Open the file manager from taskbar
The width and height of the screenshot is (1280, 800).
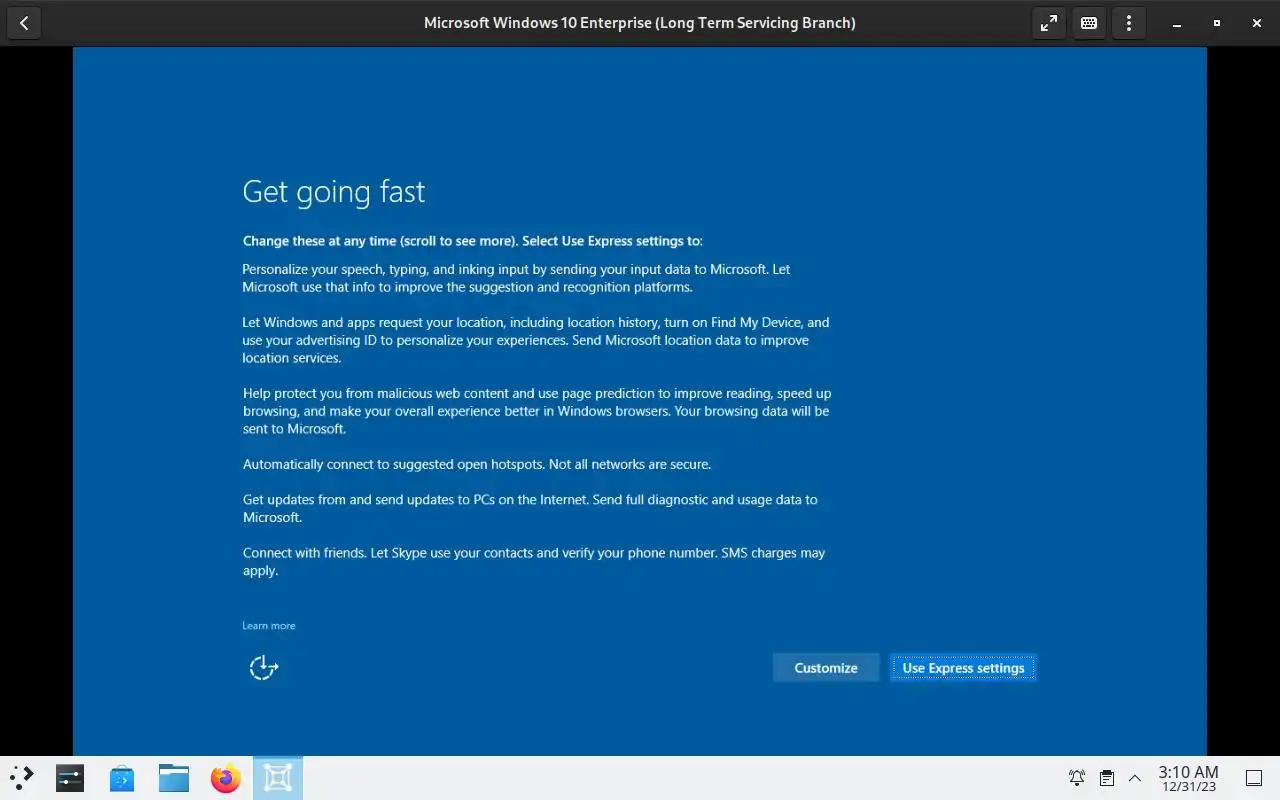174,778
